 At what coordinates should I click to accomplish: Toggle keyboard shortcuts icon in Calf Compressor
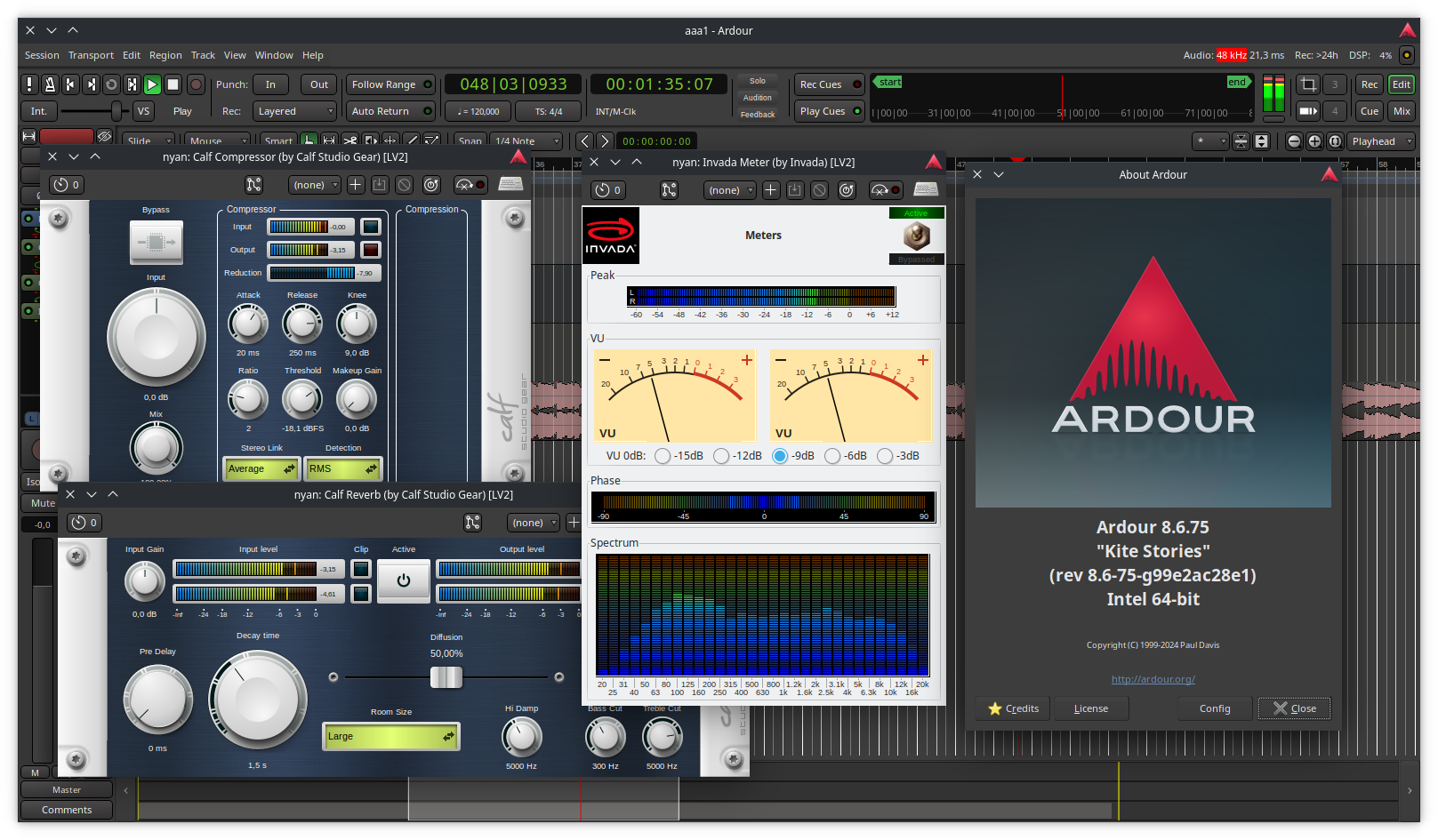[x=510, y=185]
